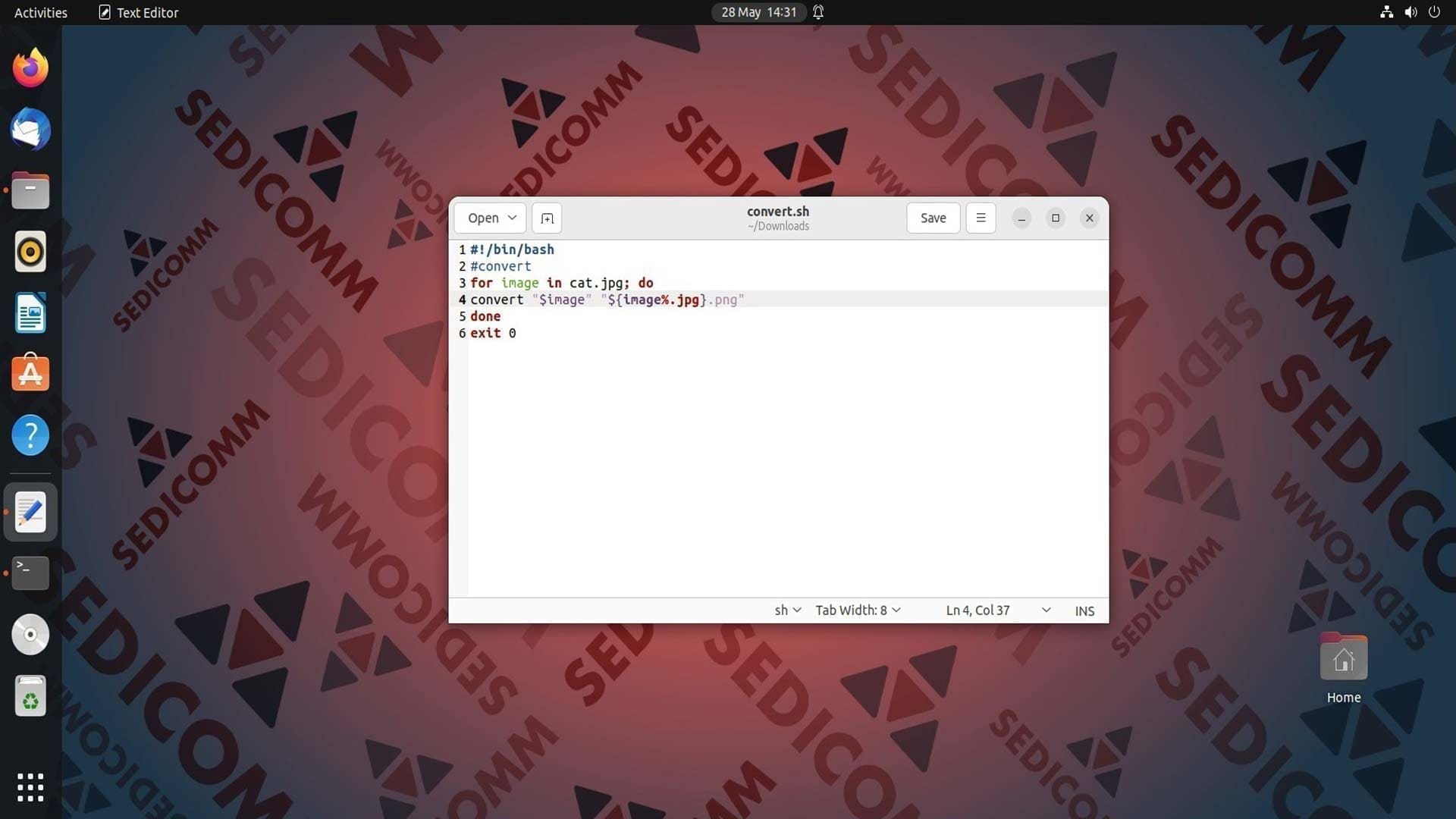Screen dimensions: 1456x819
Task: Open the Activities overview
Action: point(41,12)
